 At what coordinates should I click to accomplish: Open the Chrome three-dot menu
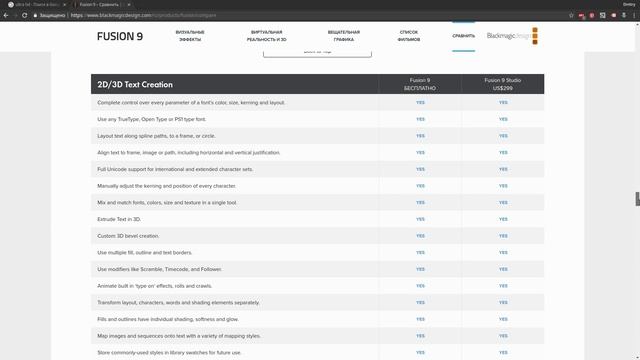634,15
